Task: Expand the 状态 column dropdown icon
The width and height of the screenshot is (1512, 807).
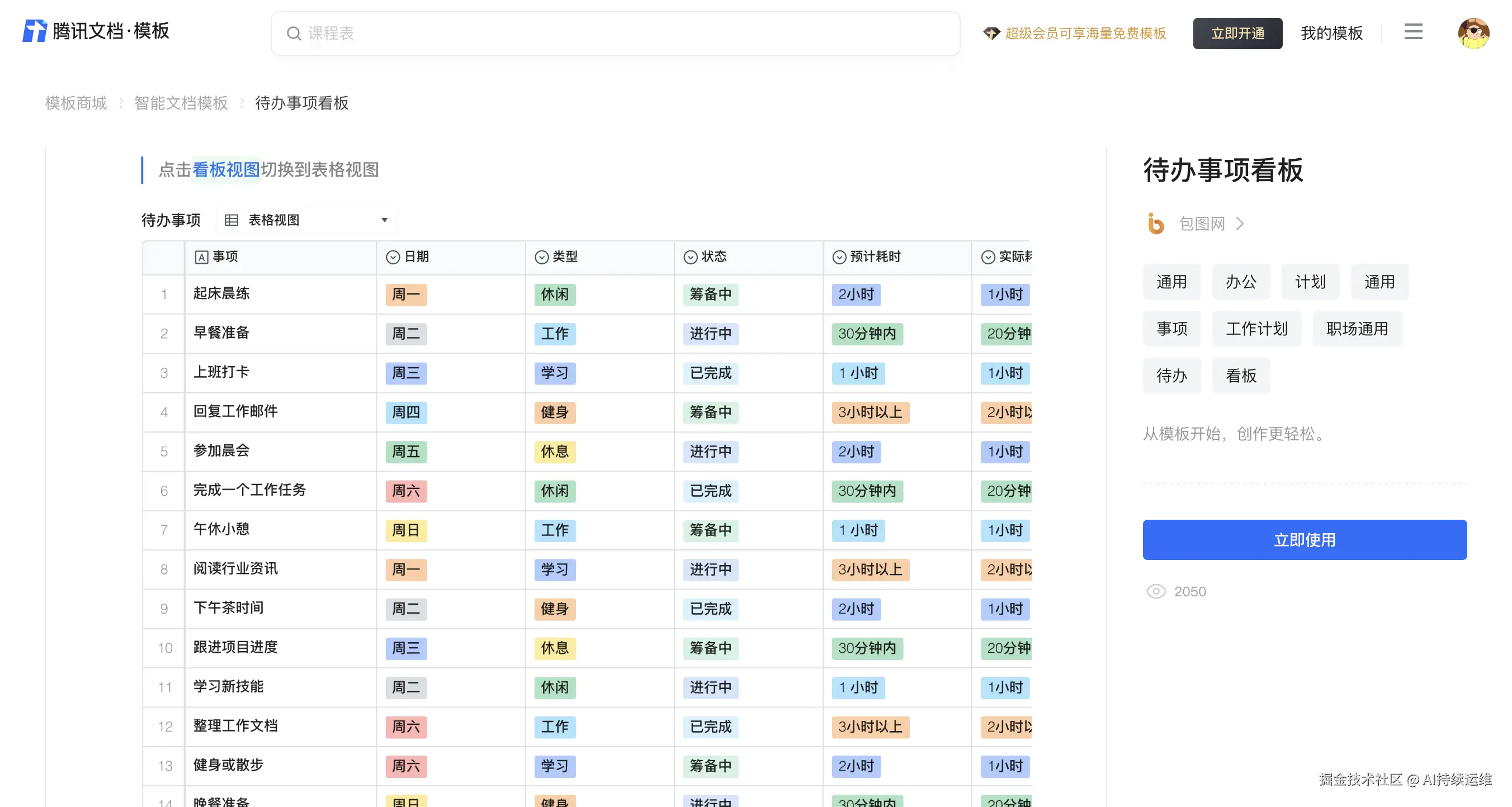Action: click(690, 257)
